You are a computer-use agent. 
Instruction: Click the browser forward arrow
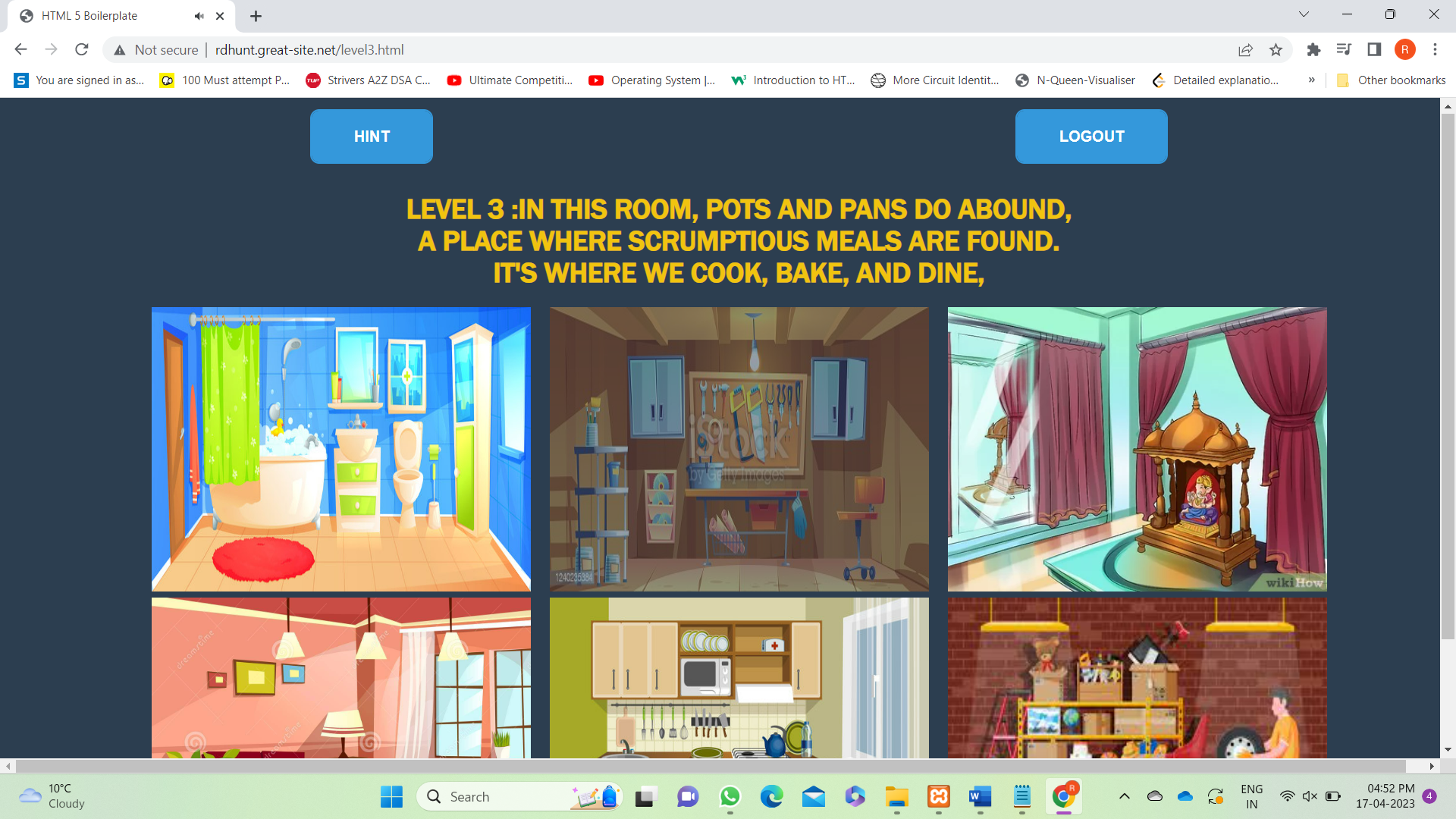point(51,49)
